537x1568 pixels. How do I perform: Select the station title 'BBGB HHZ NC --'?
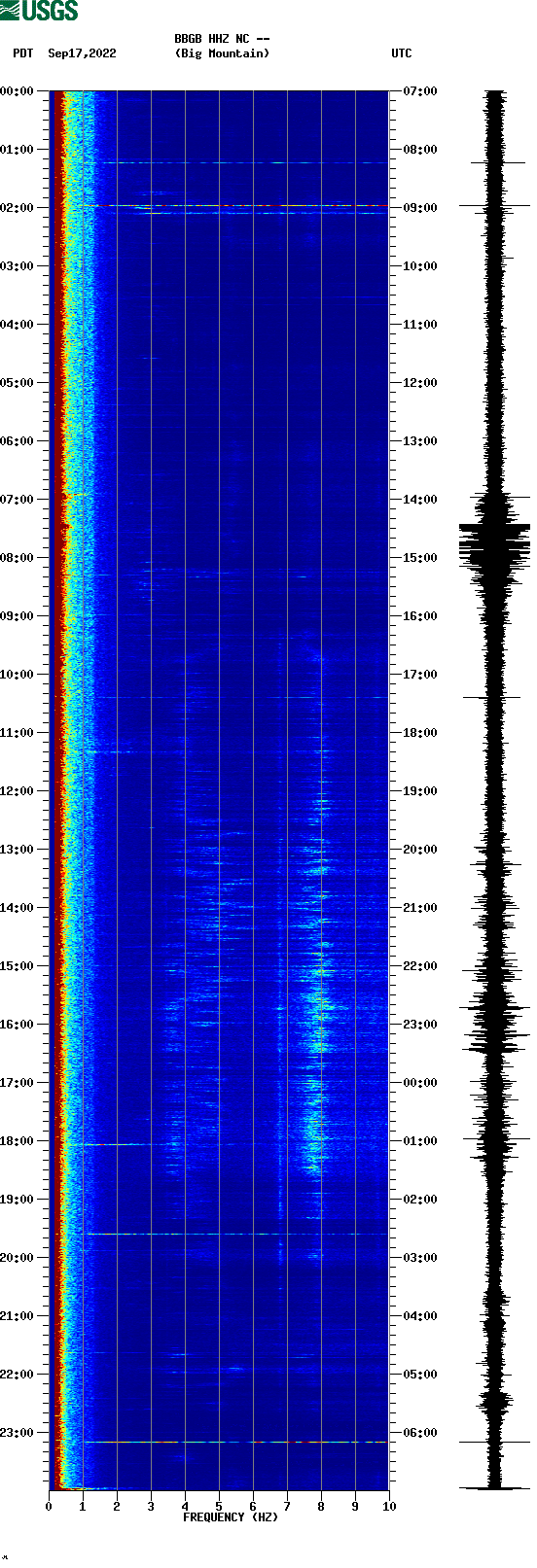(x=222, y=39)
